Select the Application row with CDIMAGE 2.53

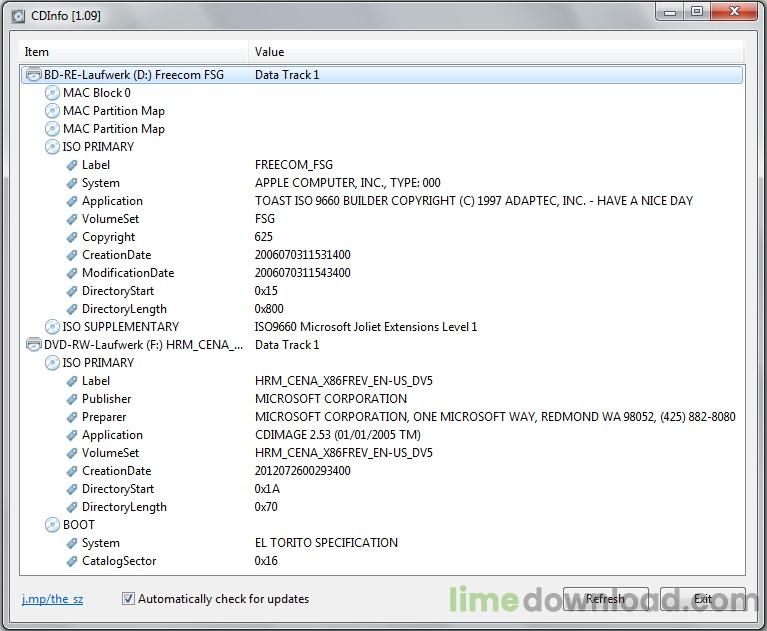tap(112, 435)
